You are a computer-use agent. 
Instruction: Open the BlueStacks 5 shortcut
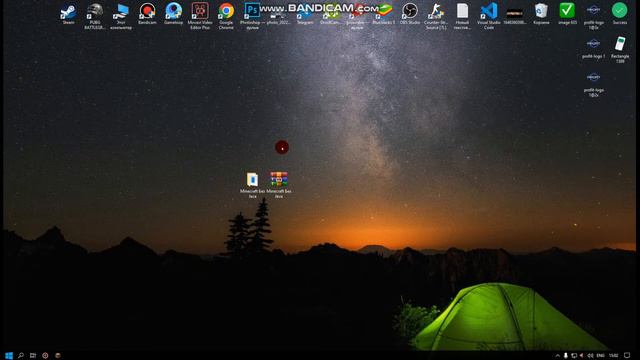384,15
